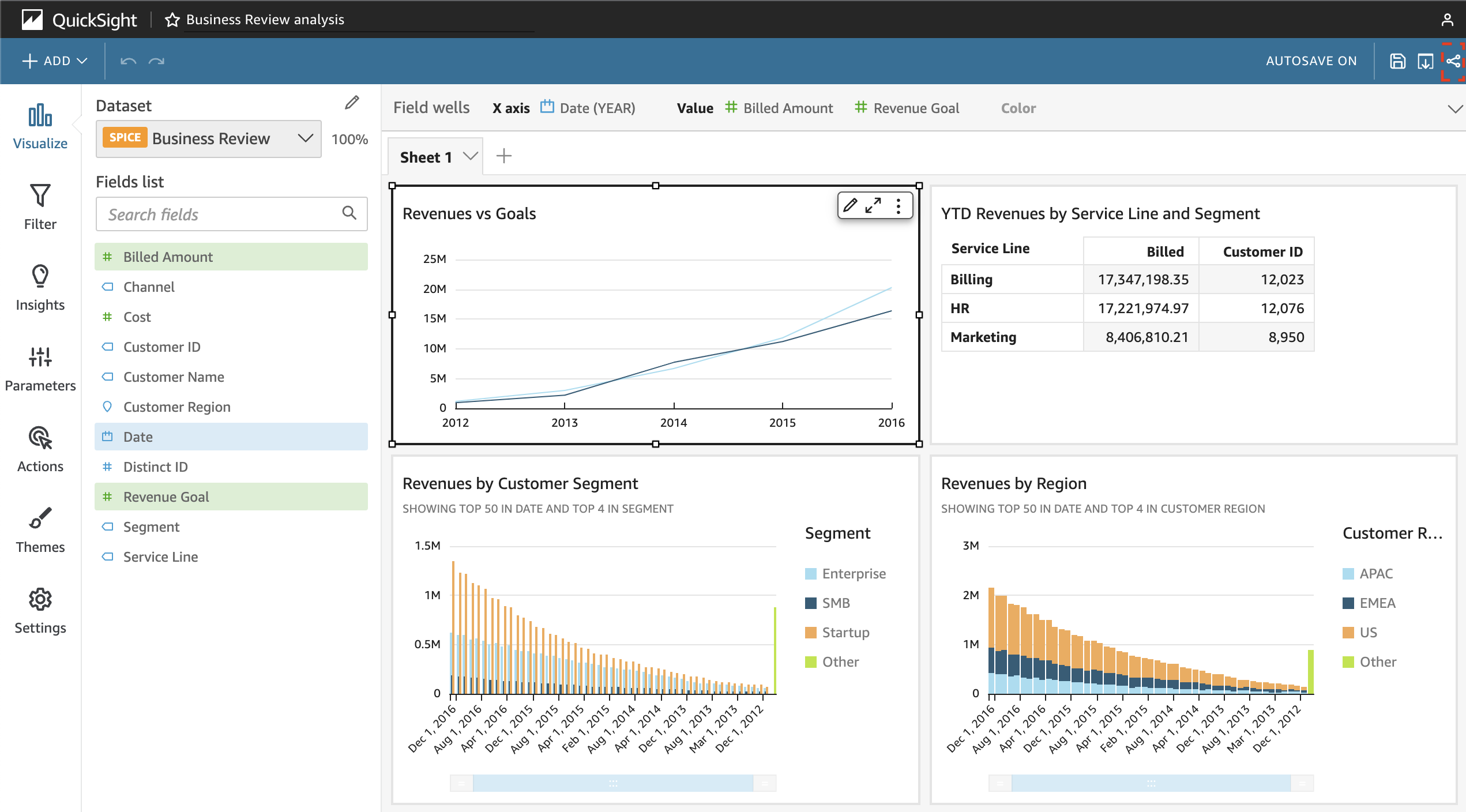The image size is (1466, 812).
Task: Click the share icon
Action: coord(1453,61)
